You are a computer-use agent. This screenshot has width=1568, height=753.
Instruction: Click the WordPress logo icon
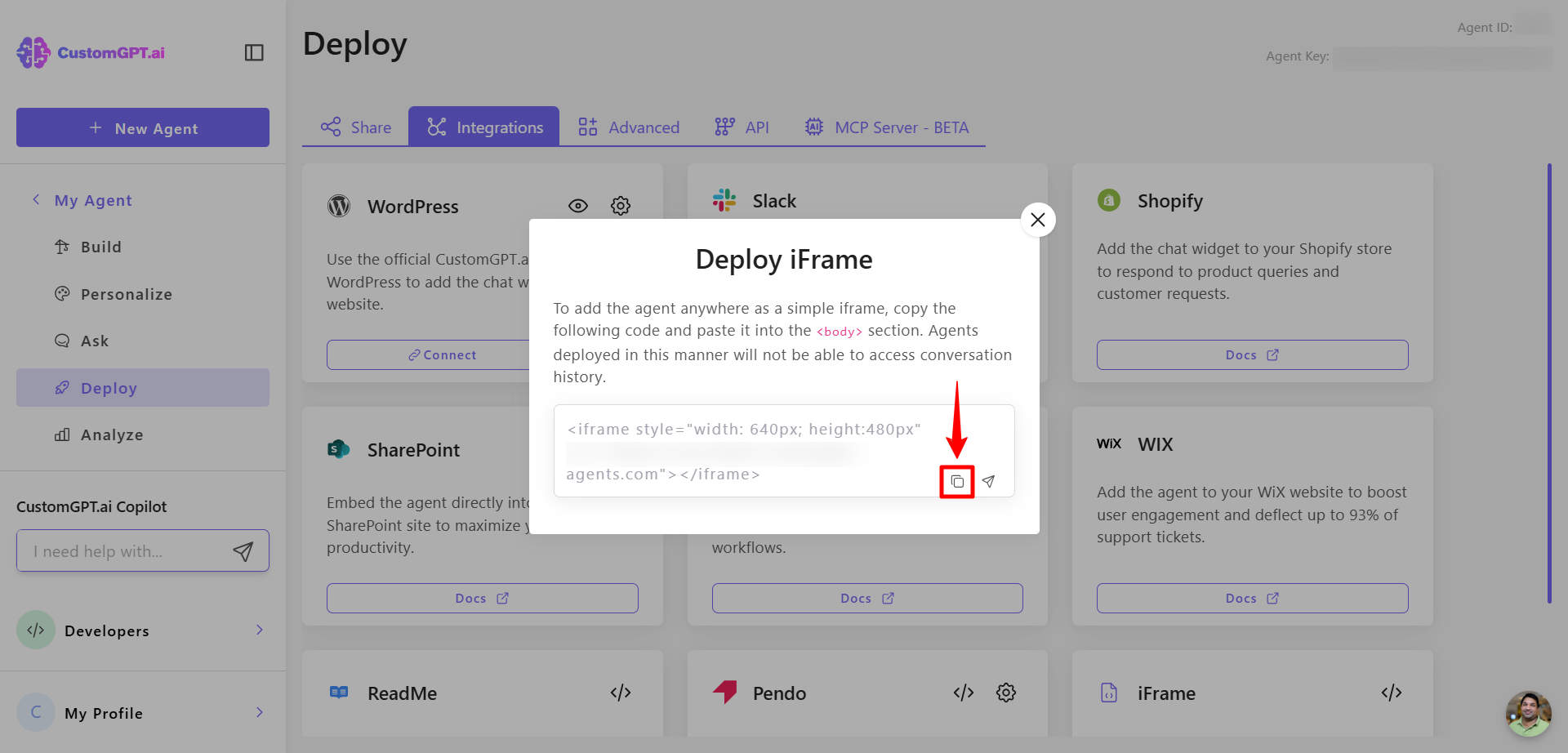339,206
